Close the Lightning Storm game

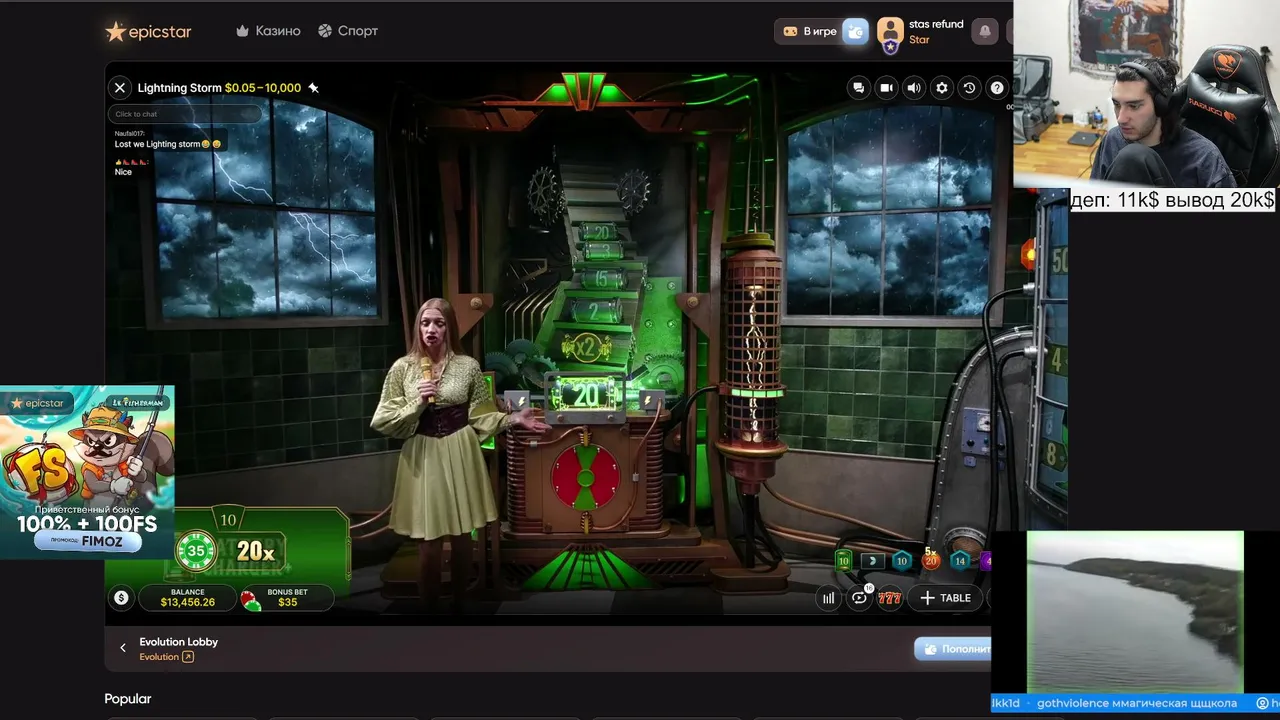pyautogui.click(x=120, y=88)
